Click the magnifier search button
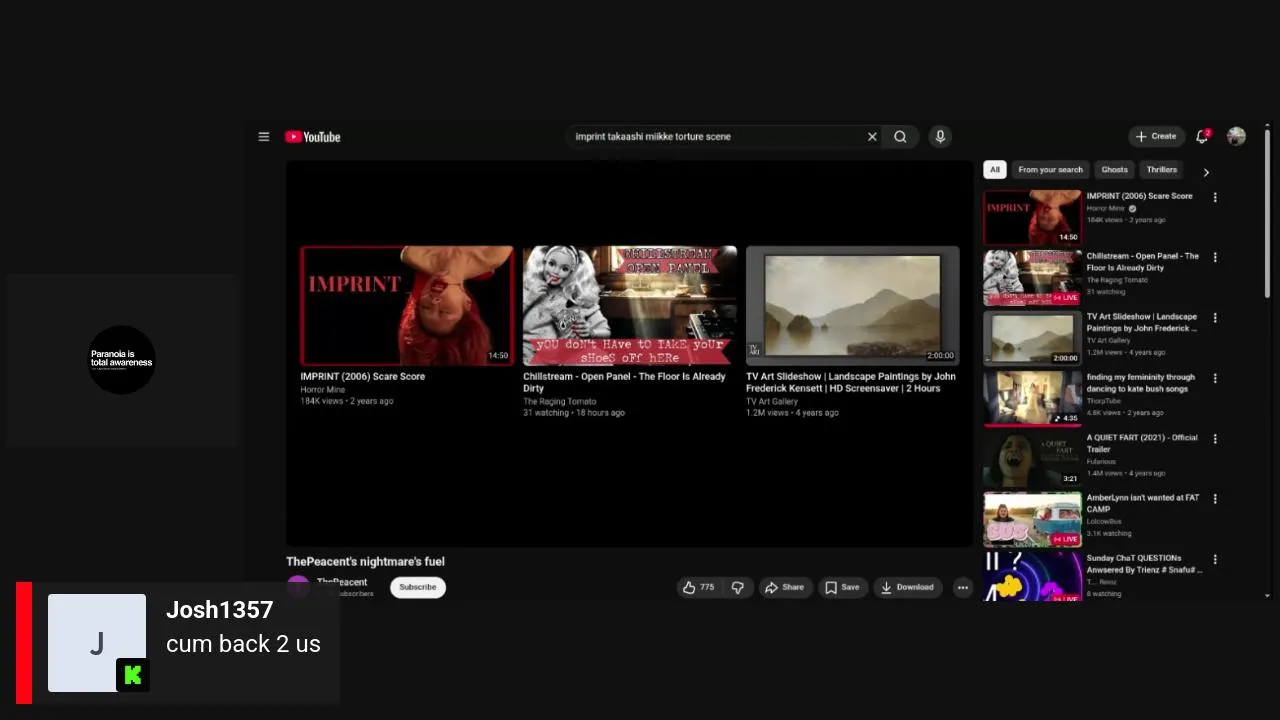 click(900, 137)
